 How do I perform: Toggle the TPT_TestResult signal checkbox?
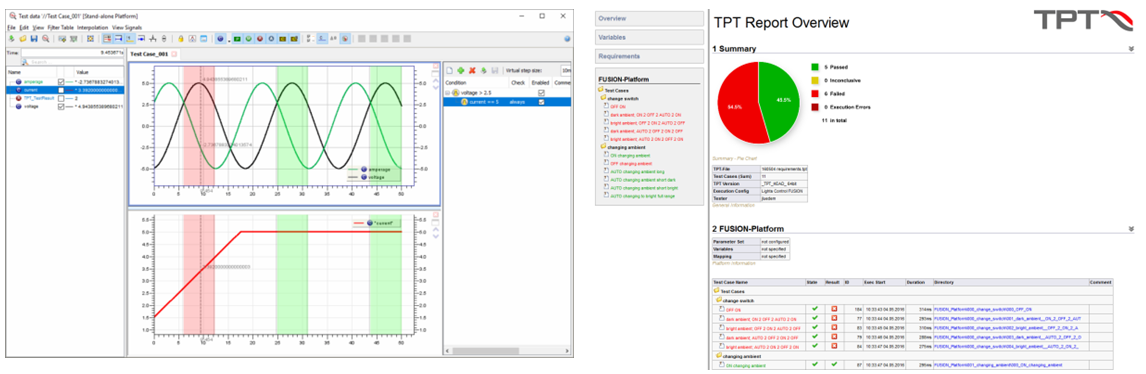[x=61, y=99]
